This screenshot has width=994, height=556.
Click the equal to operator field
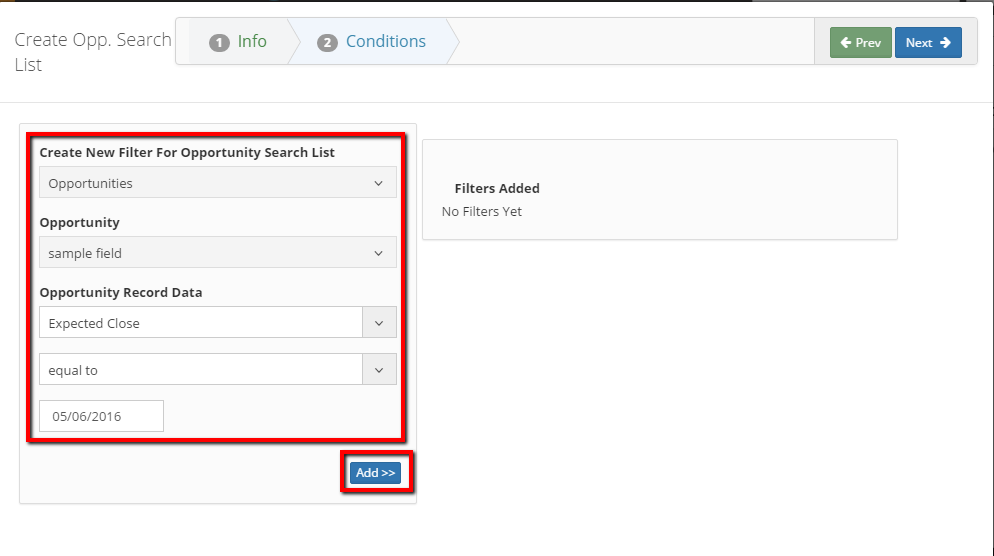pyautogui.click(x=201, y=370)
